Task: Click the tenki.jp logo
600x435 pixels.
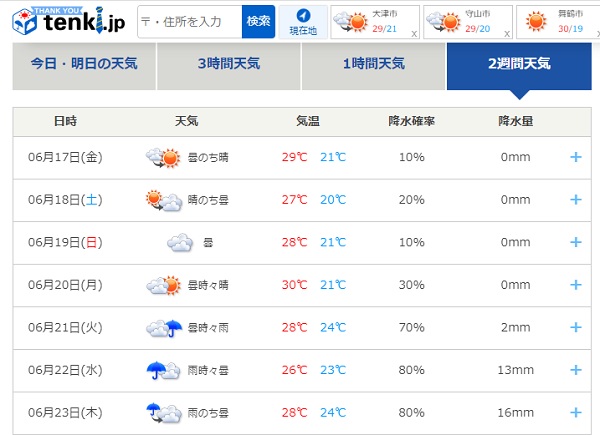Action: (x=66, y=20)
